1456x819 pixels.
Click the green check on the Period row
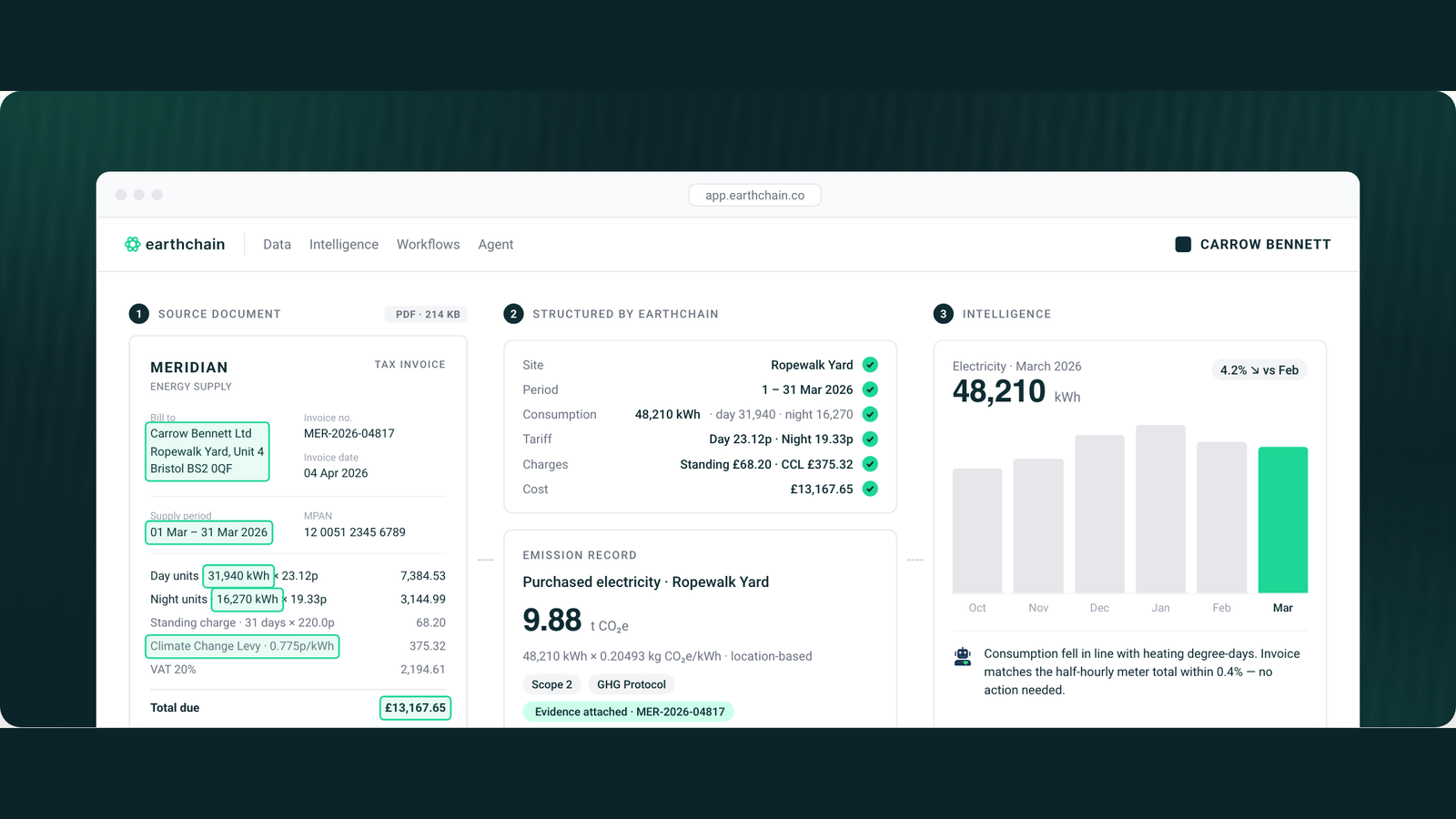(870, 389)
